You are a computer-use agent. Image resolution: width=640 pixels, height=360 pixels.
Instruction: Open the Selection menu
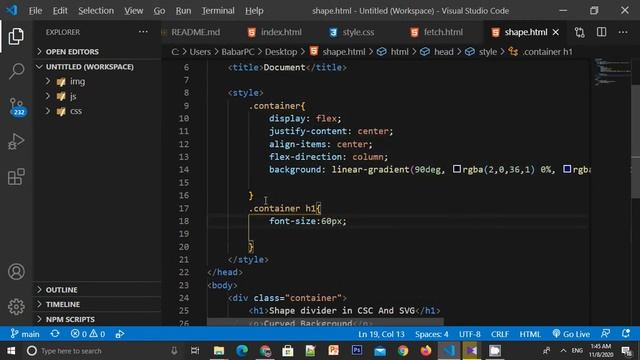96,11
